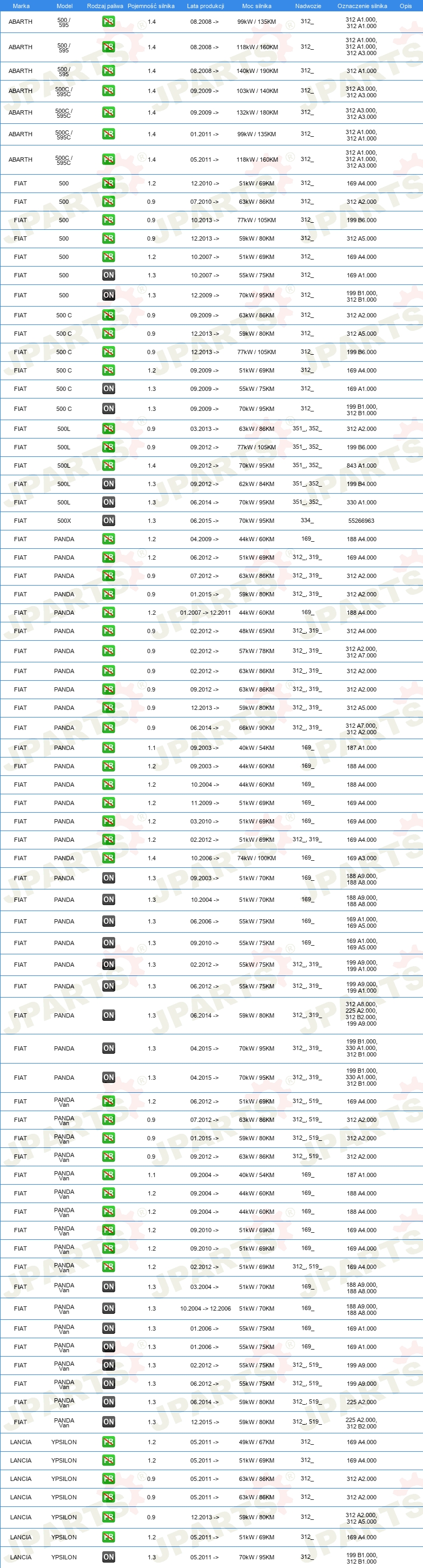The height and width of the screenshot is (1568, 423).
Task: Click the Pojemność silnika column header
Action: click(151, 6)
